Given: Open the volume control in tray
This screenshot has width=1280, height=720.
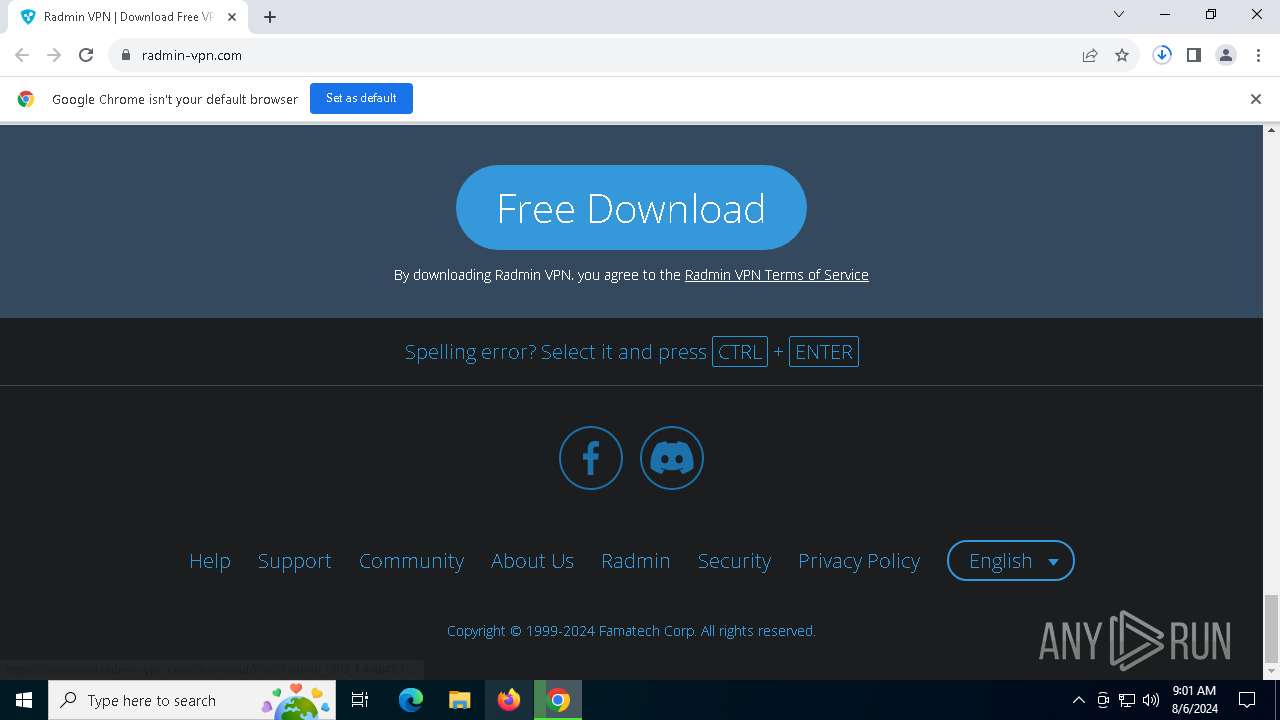Looking at the screenshot, I should [1150, 700].
